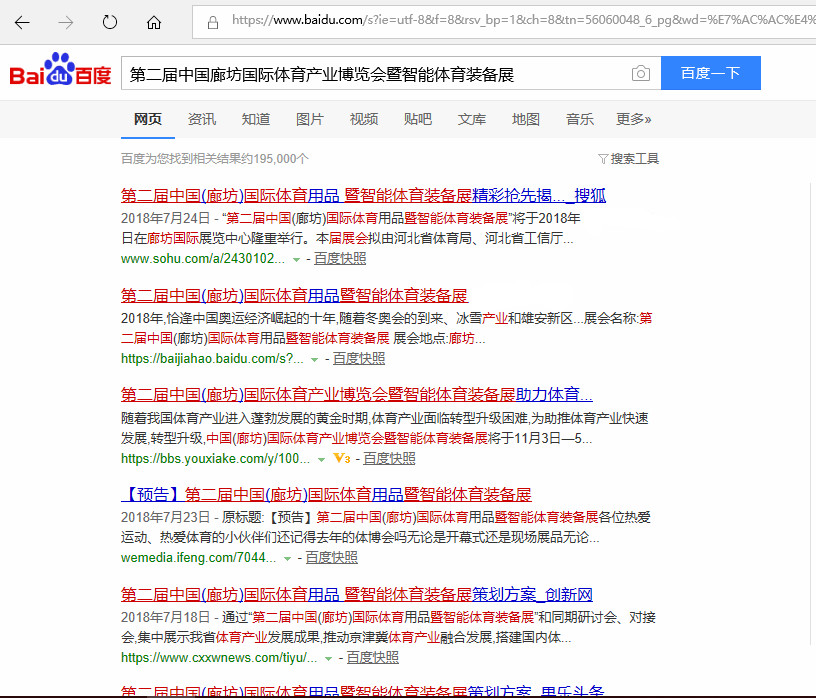
Task: Reload the page with the refresh icon
Action: pos(110,22)
